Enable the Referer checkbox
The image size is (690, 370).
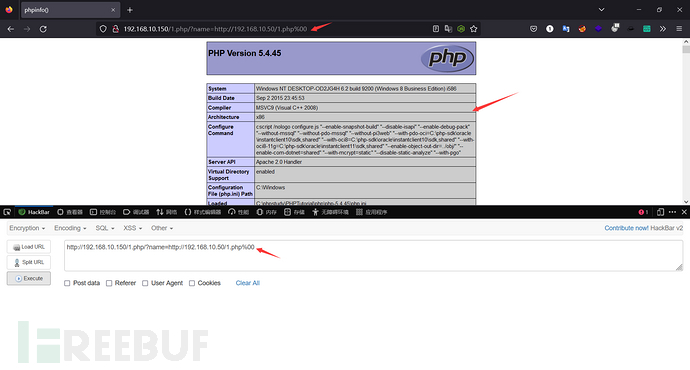coord(109,283)
